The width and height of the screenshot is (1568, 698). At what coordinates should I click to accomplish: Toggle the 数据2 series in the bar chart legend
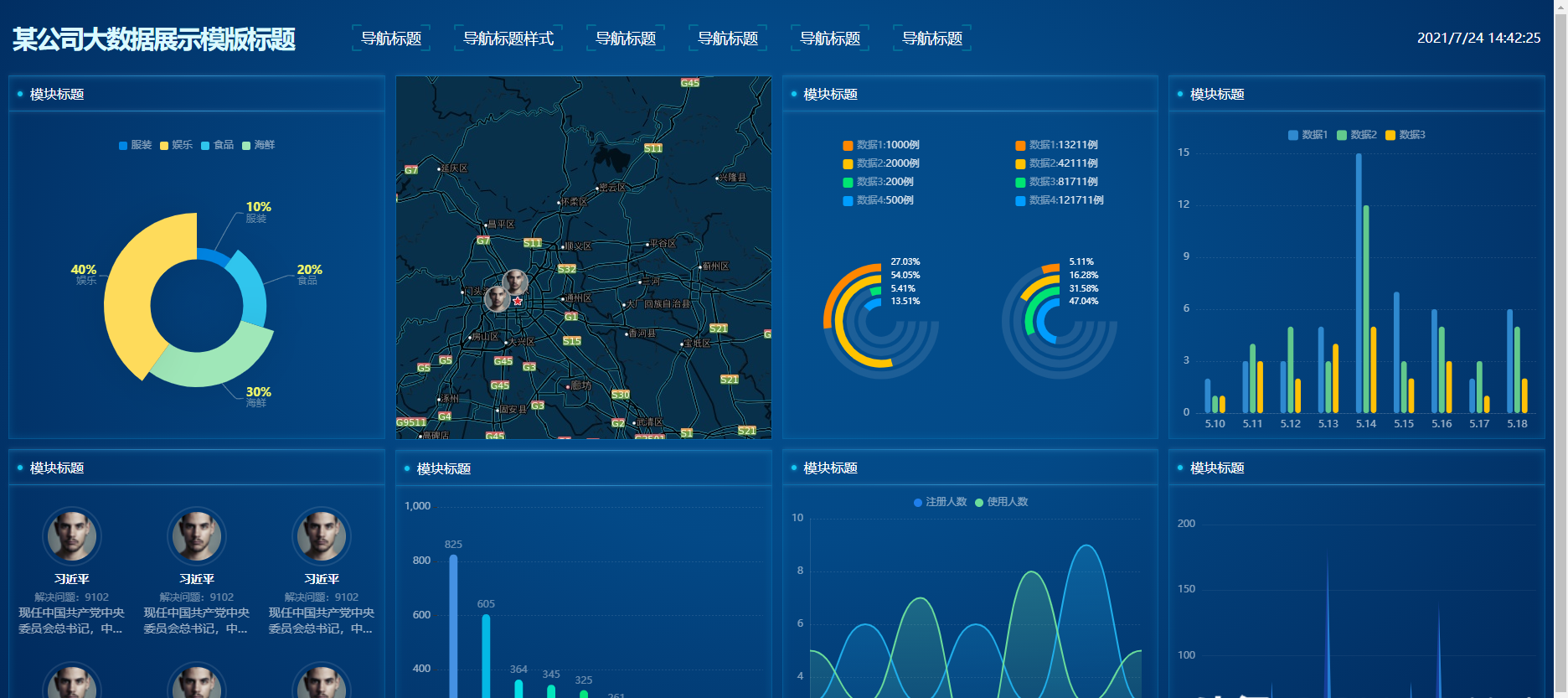pos(1357,135)
